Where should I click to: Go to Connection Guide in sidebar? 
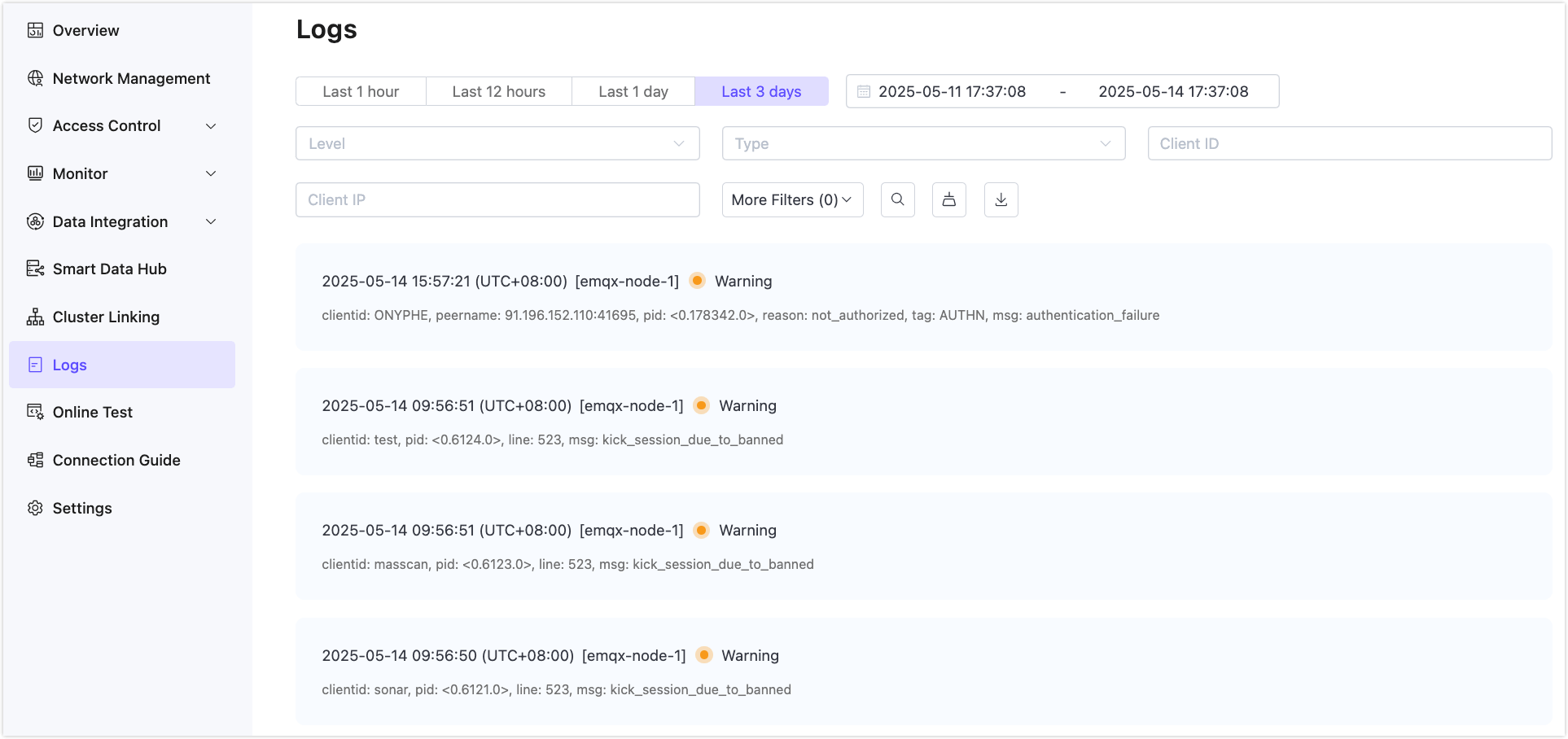coord(116,460)
